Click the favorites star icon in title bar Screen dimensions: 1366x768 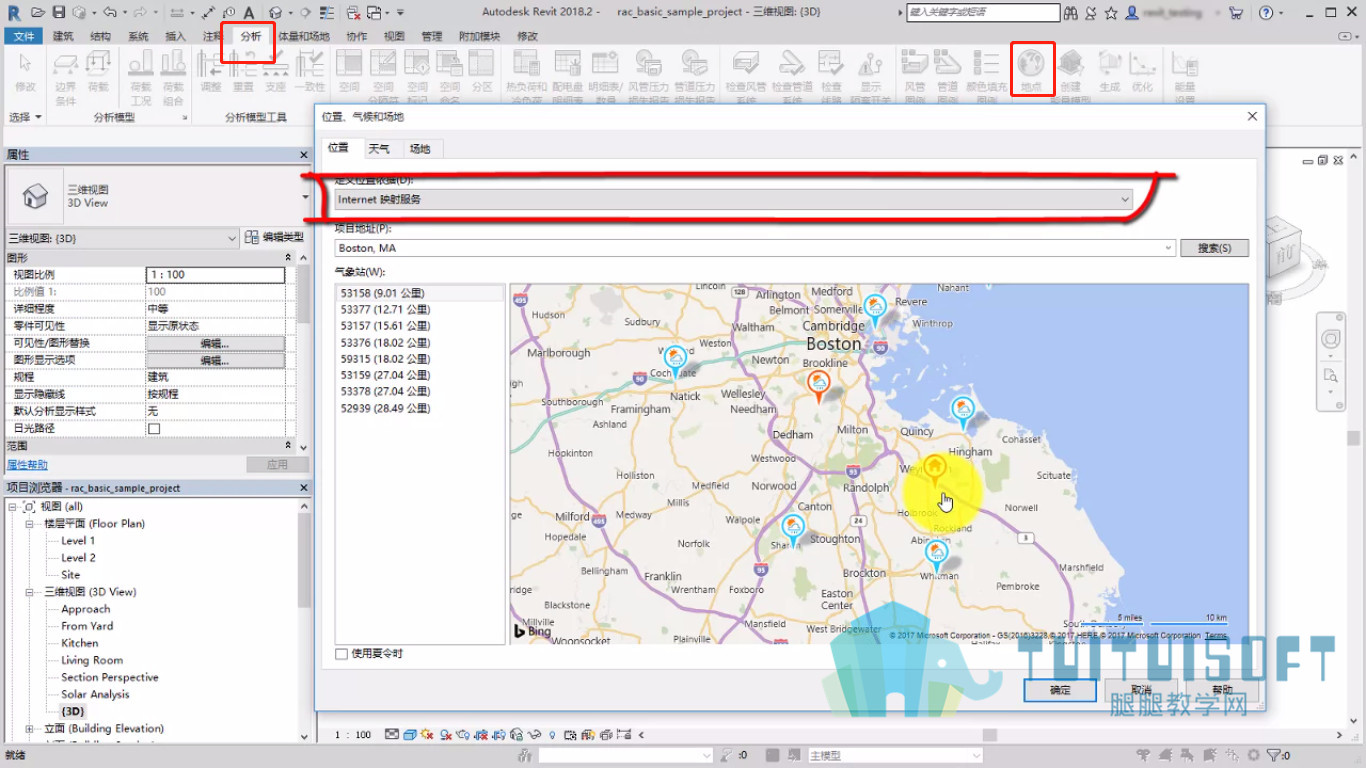[x=1111, y=13]
